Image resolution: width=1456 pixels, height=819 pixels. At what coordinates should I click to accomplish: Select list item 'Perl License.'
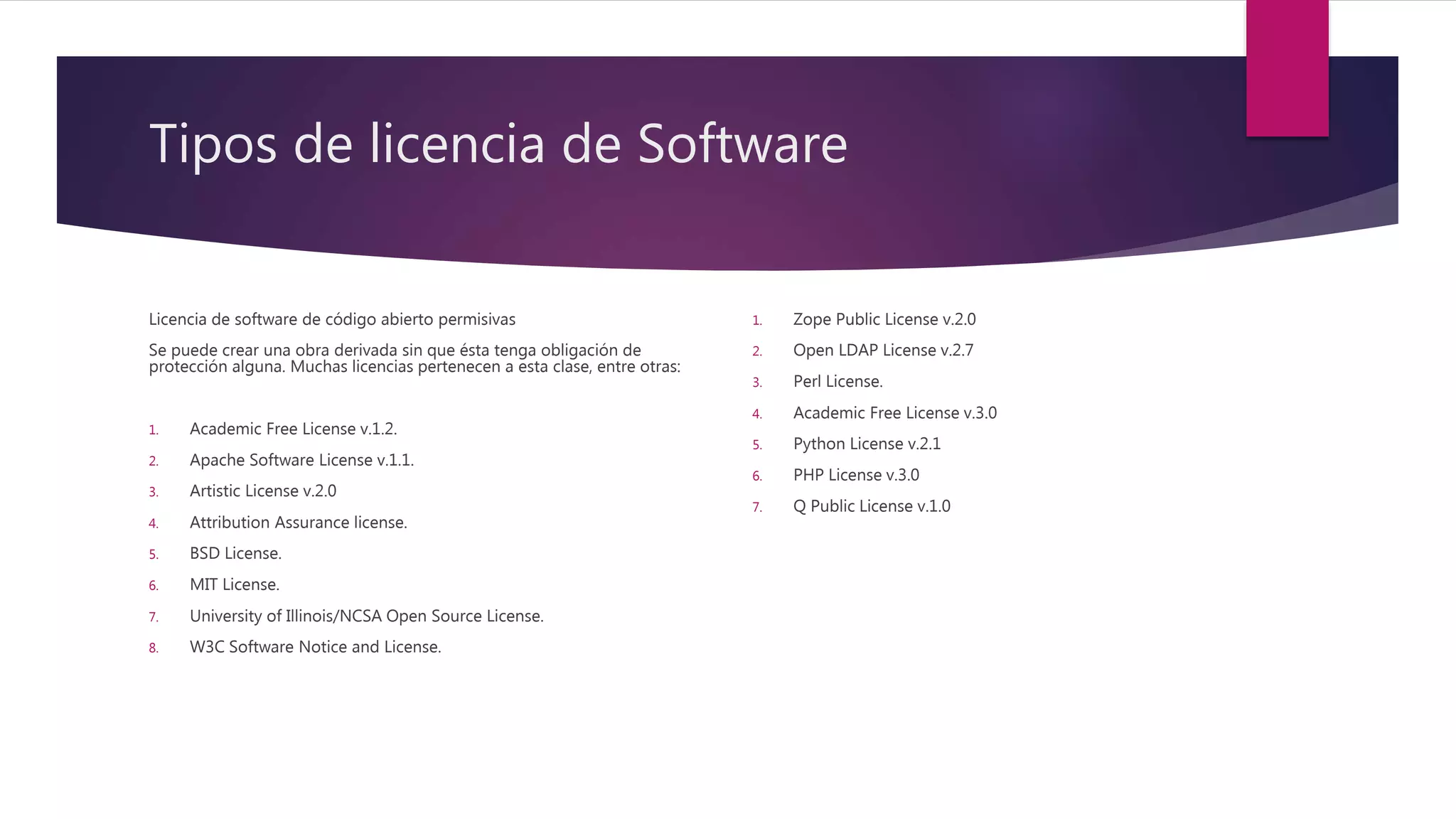point(838,382)
